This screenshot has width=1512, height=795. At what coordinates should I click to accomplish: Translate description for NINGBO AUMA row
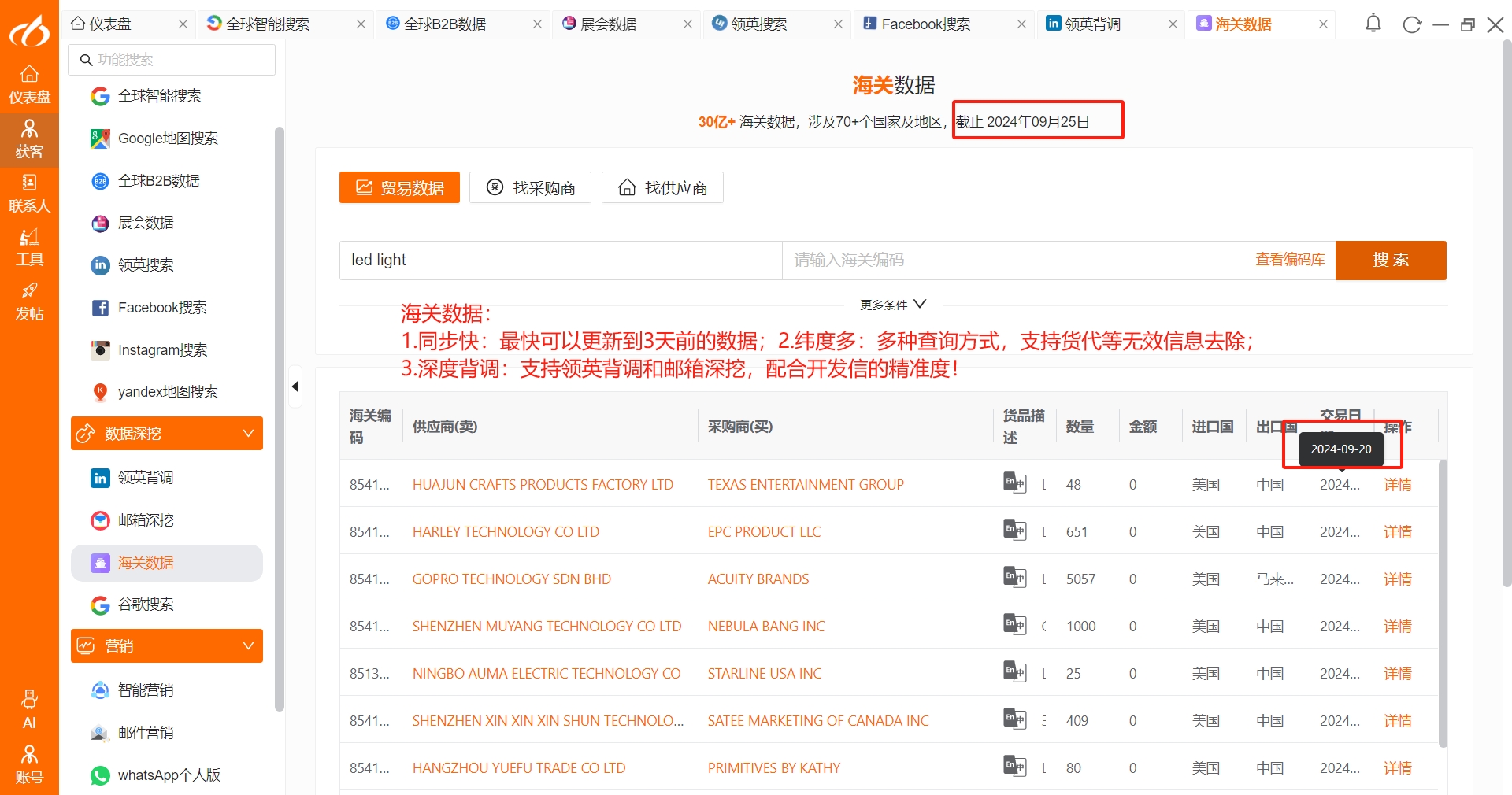1014,671
